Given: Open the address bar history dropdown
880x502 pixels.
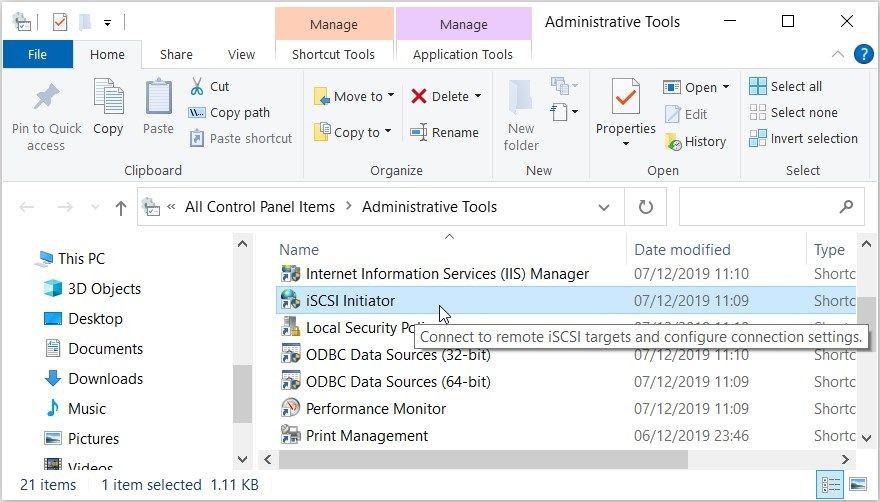Looking at the screenshot, I should [x=604, y=207].
